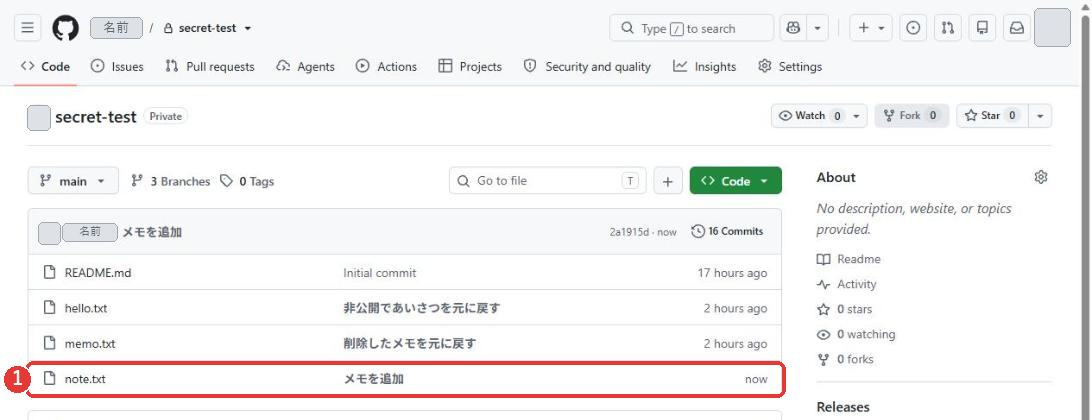Open the Copilot chat icon
Viewport: 1092px width, 420px height.
pos(793,28)
